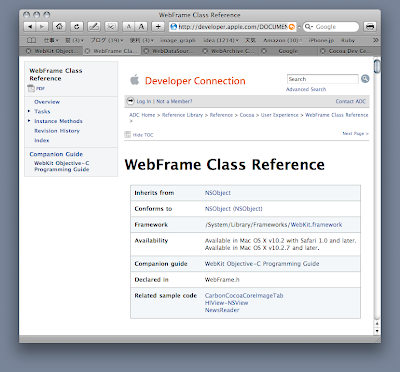Expand the Instance Methods triangle in sidebar
This screenshot has width=400, height=372.
click(29, 121)
